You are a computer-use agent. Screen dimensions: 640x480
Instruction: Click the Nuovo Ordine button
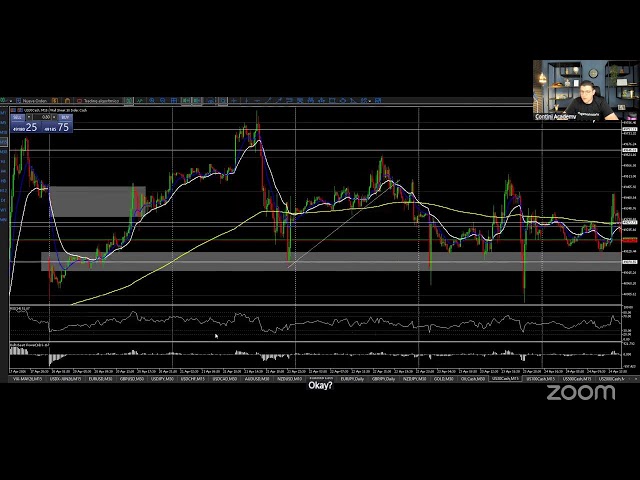point(32,100)
